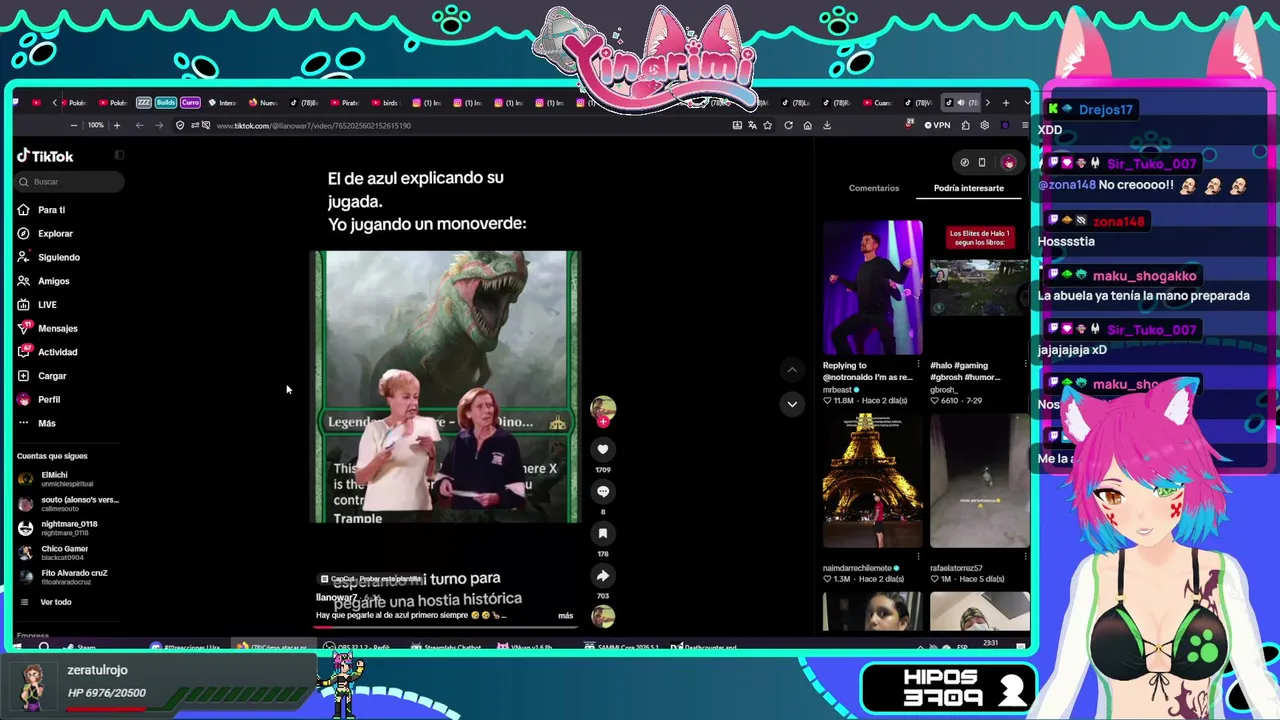The width and height of the screenshot is (1280, 720).
Task: Open new browser tab plus
Action: pyautogui.click(x=1005, y=102)
